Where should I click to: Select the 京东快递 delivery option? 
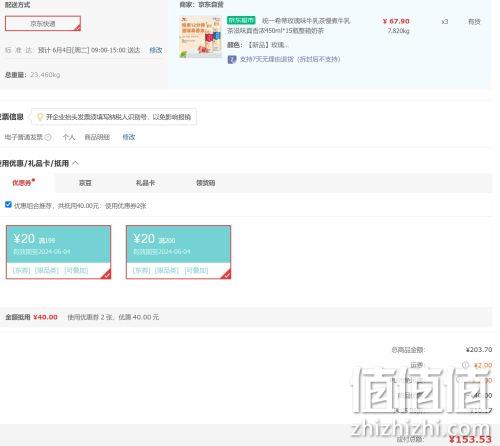pos(43,23)
